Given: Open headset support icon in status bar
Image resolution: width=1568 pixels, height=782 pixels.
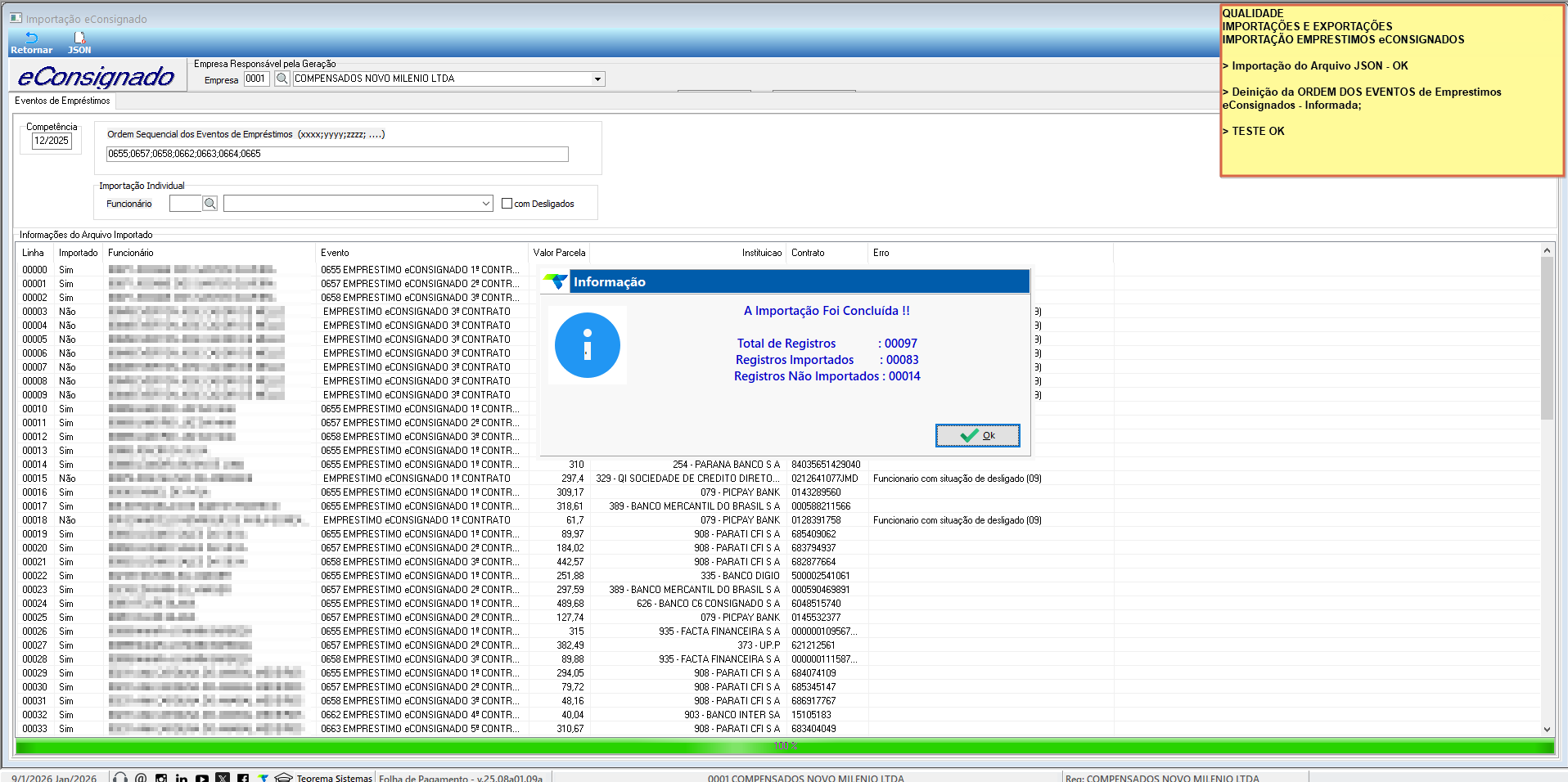Looking at the screenshot, I should pyautogui.click(x=120, y=777).
